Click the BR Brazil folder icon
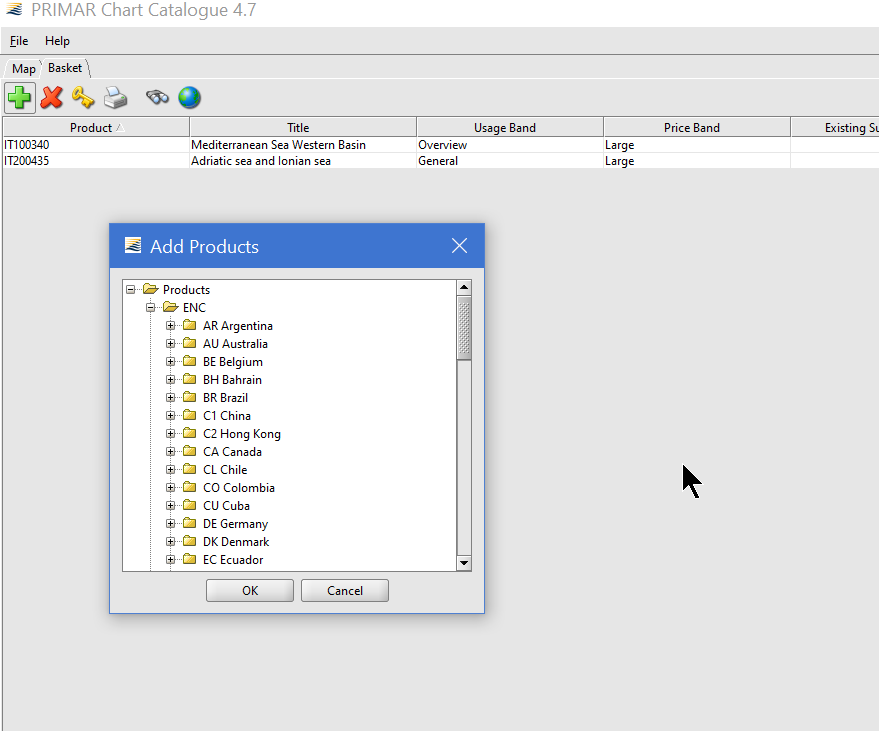The height and width of the screenshot is (731, 879). coord(189,397)
